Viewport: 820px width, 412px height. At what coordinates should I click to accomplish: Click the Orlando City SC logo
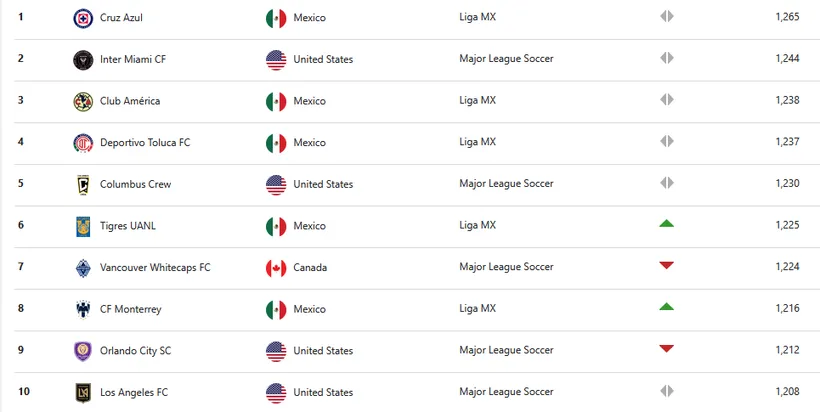pyautogui.click(x=83, y=351)
